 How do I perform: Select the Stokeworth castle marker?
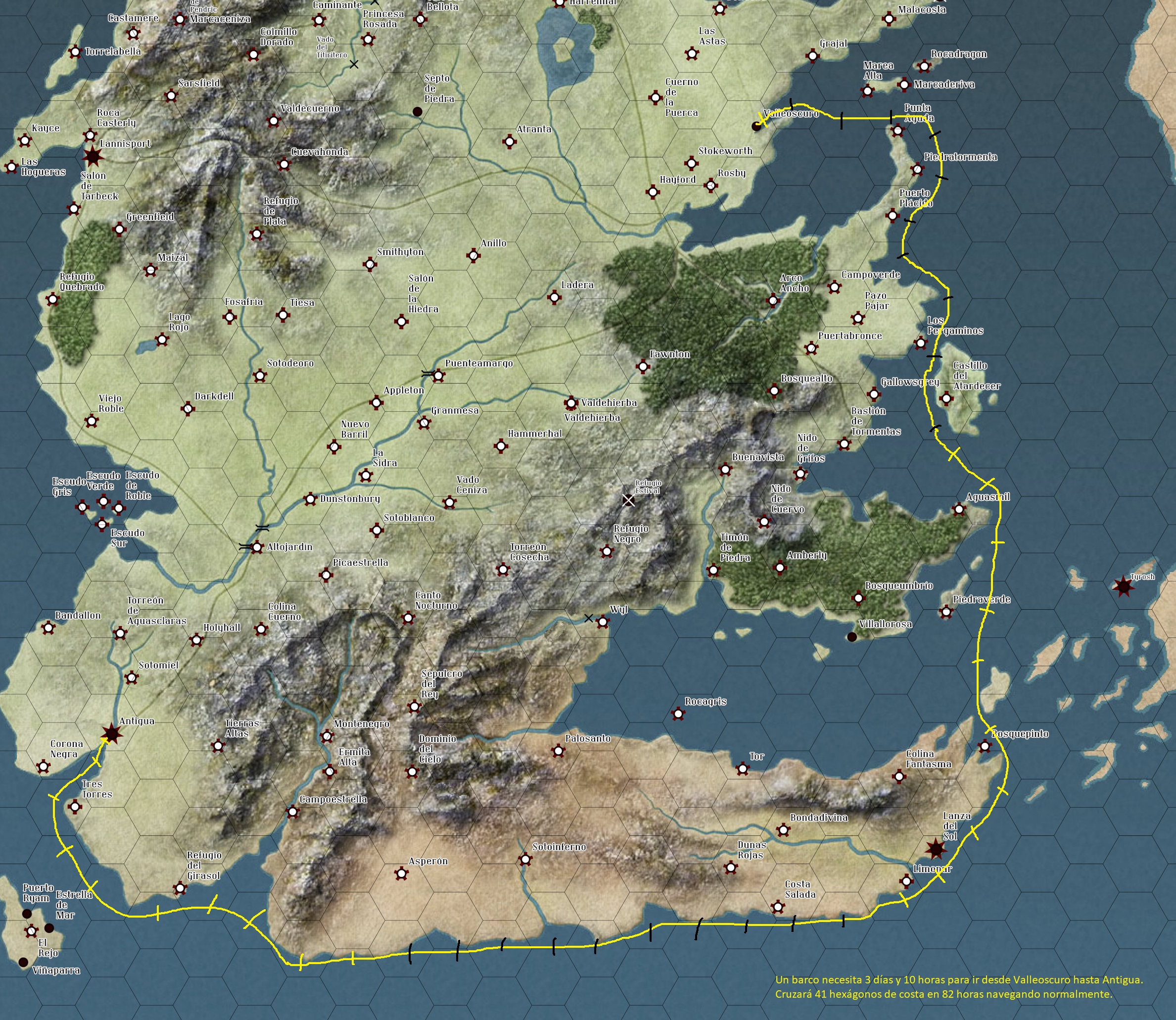(691, 163)
